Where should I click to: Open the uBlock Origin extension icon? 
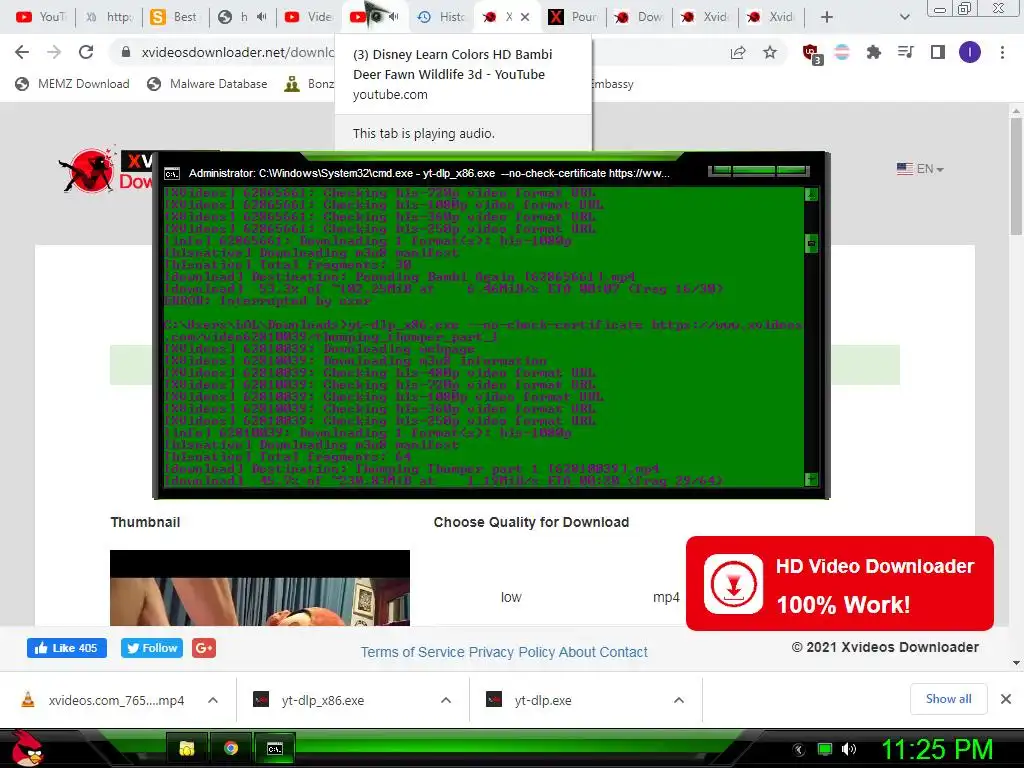[x=812, y=53]
